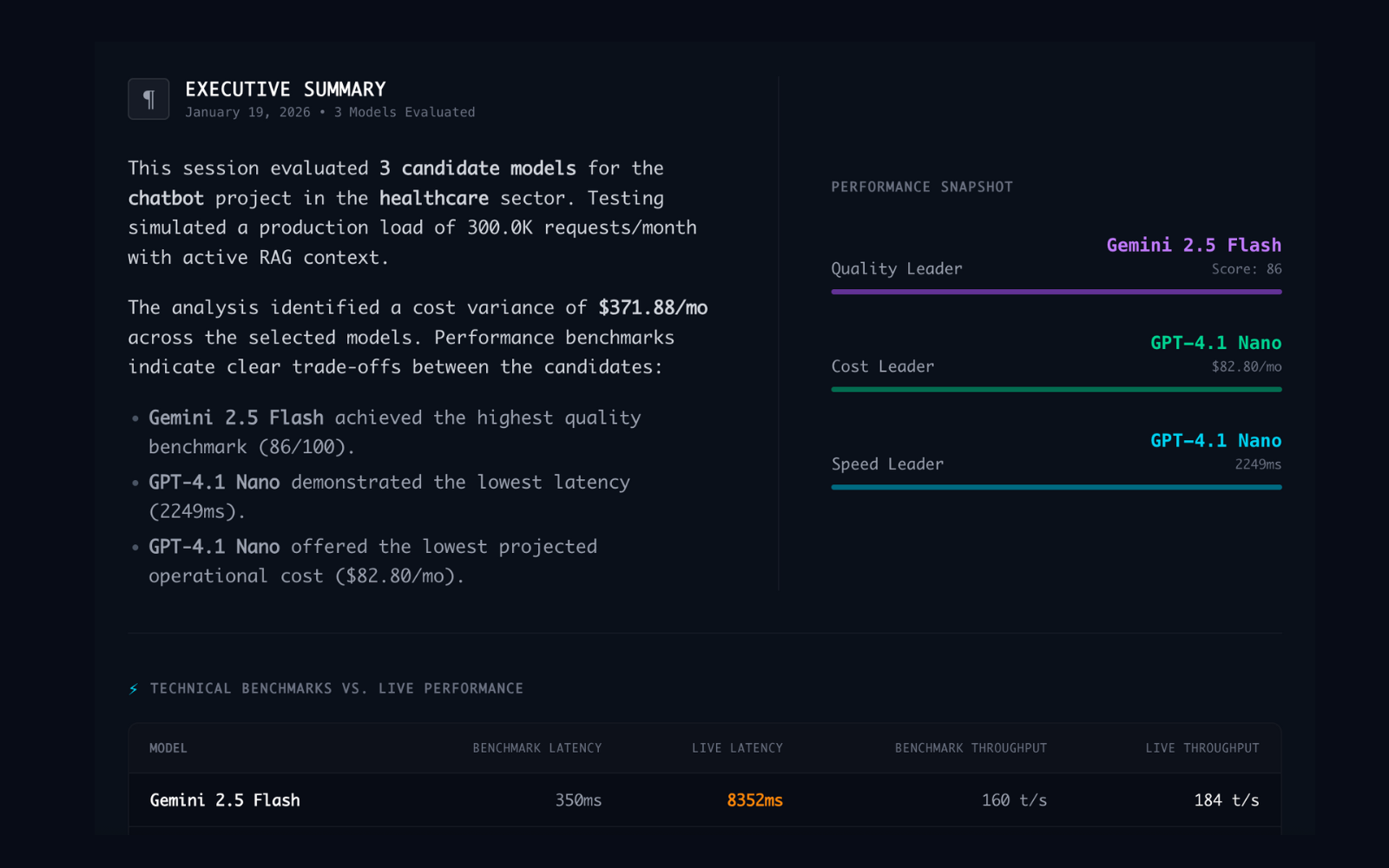
Task: Switch to the Performance Snapshot panel
Action: click(922, 186)
